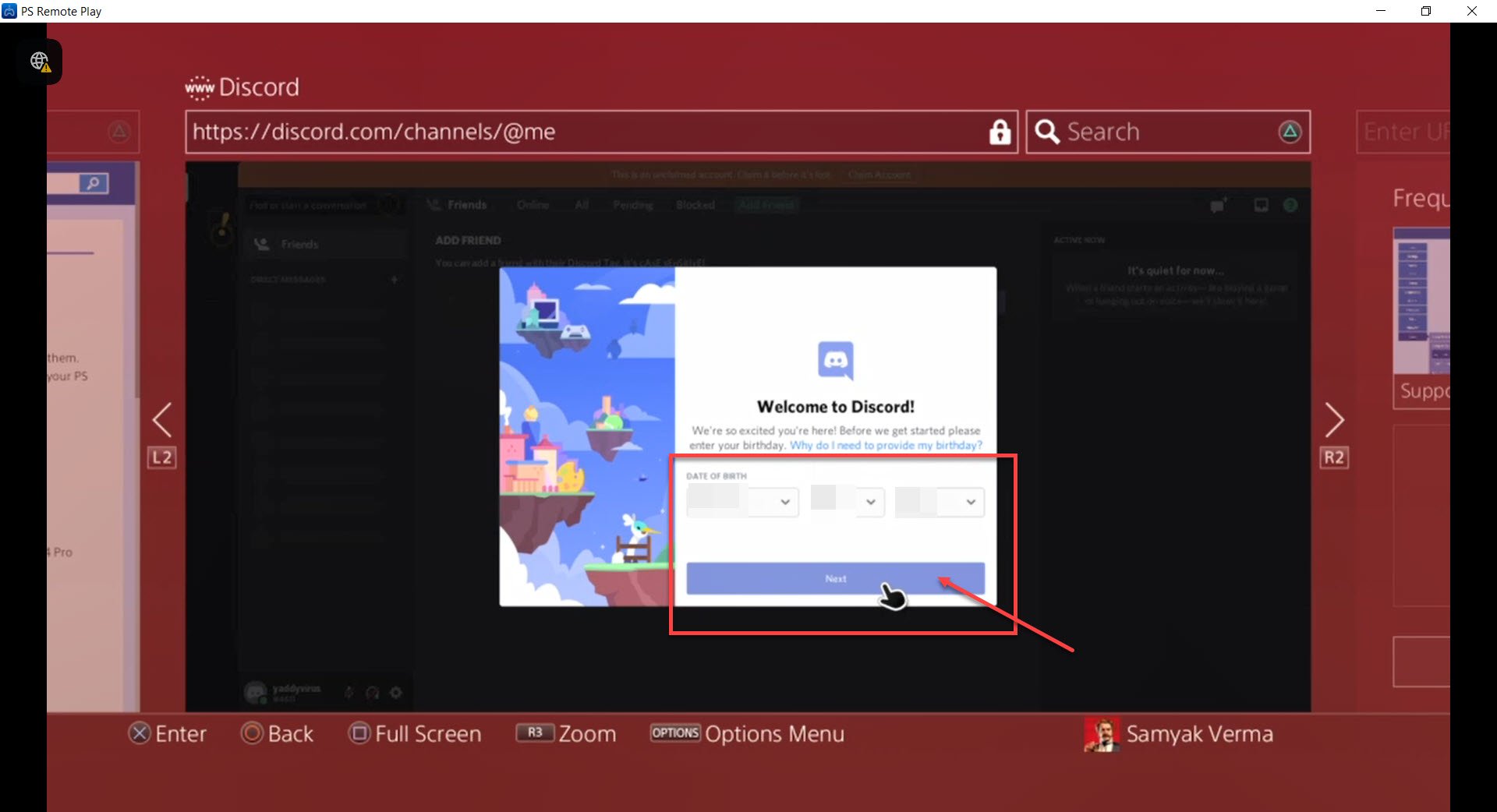Image resolution: width=1497 pixels, height=812 pixels.
Task: Click the Discord URL address field
Action: [601, 132]
